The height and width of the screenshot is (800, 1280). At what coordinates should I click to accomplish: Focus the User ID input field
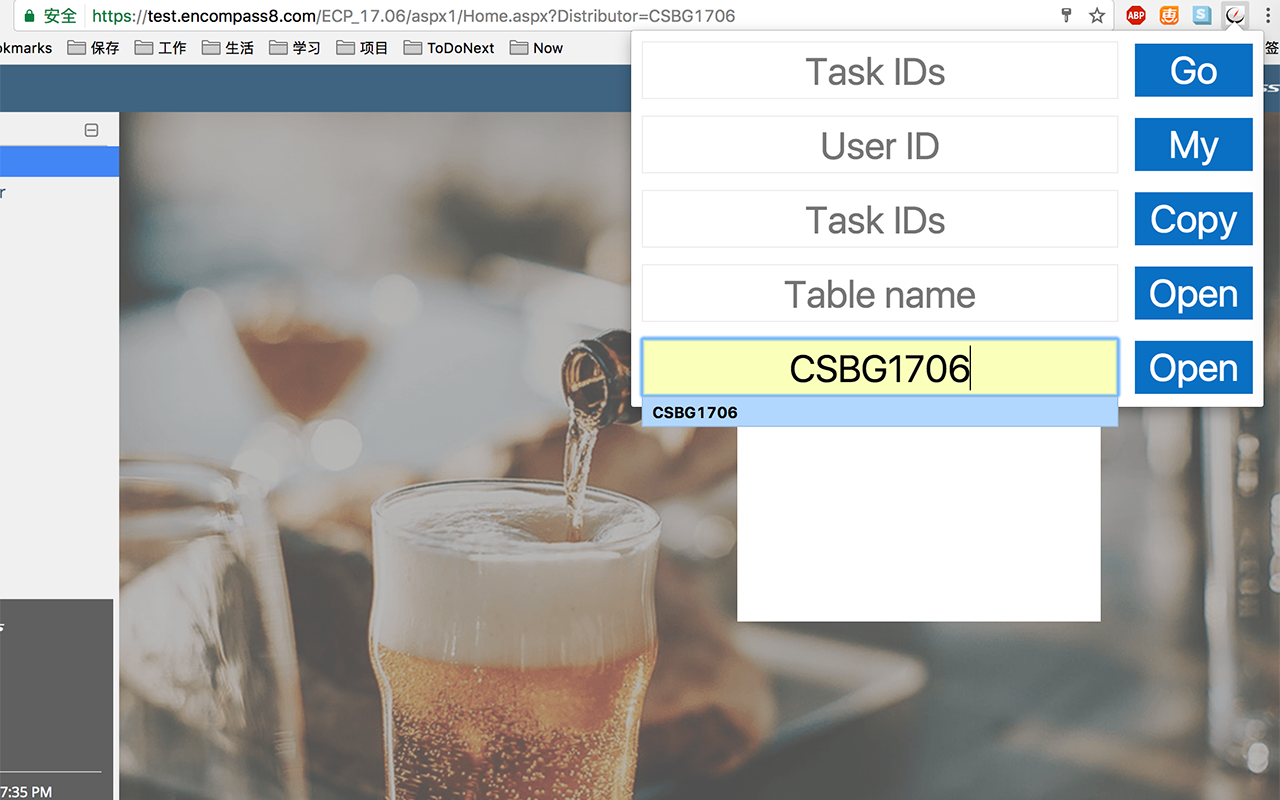880,145
